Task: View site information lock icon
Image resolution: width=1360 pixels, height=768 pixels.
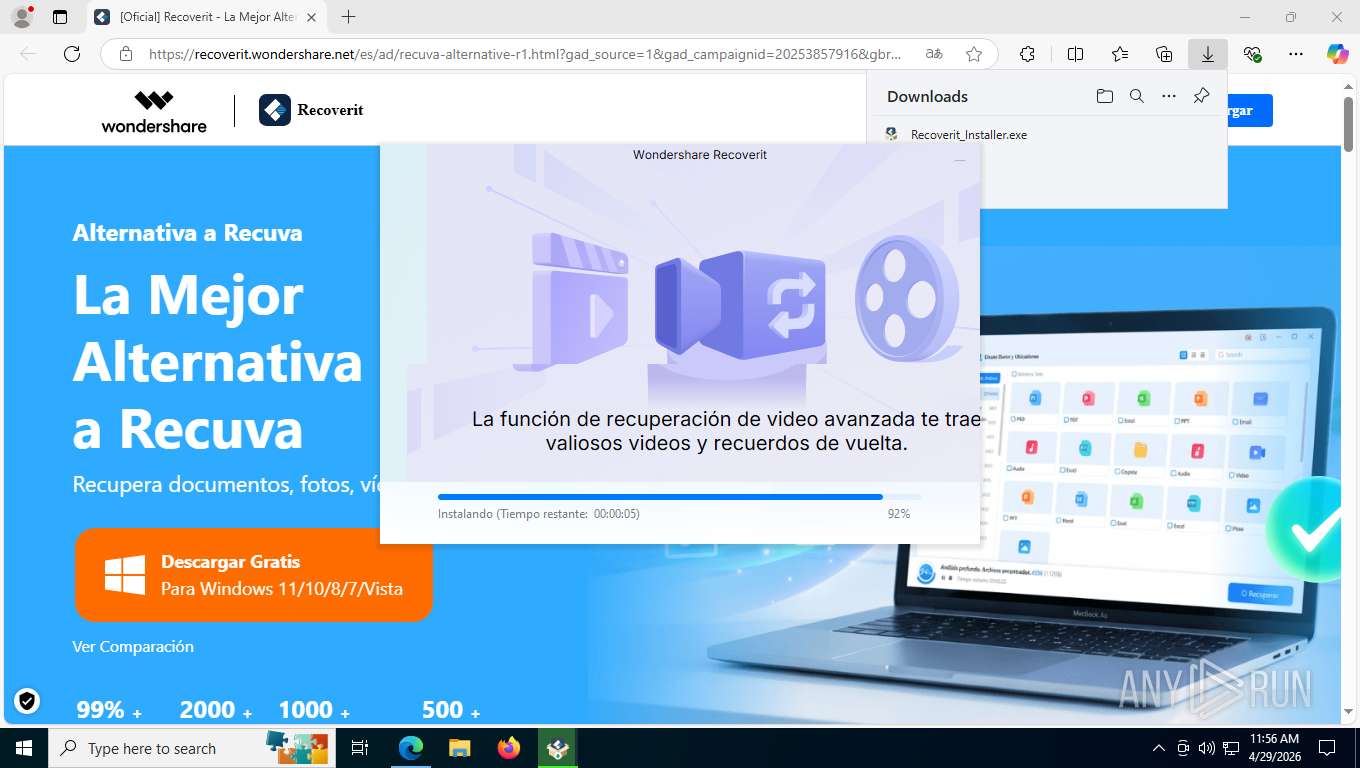Action: click(125, 54)
